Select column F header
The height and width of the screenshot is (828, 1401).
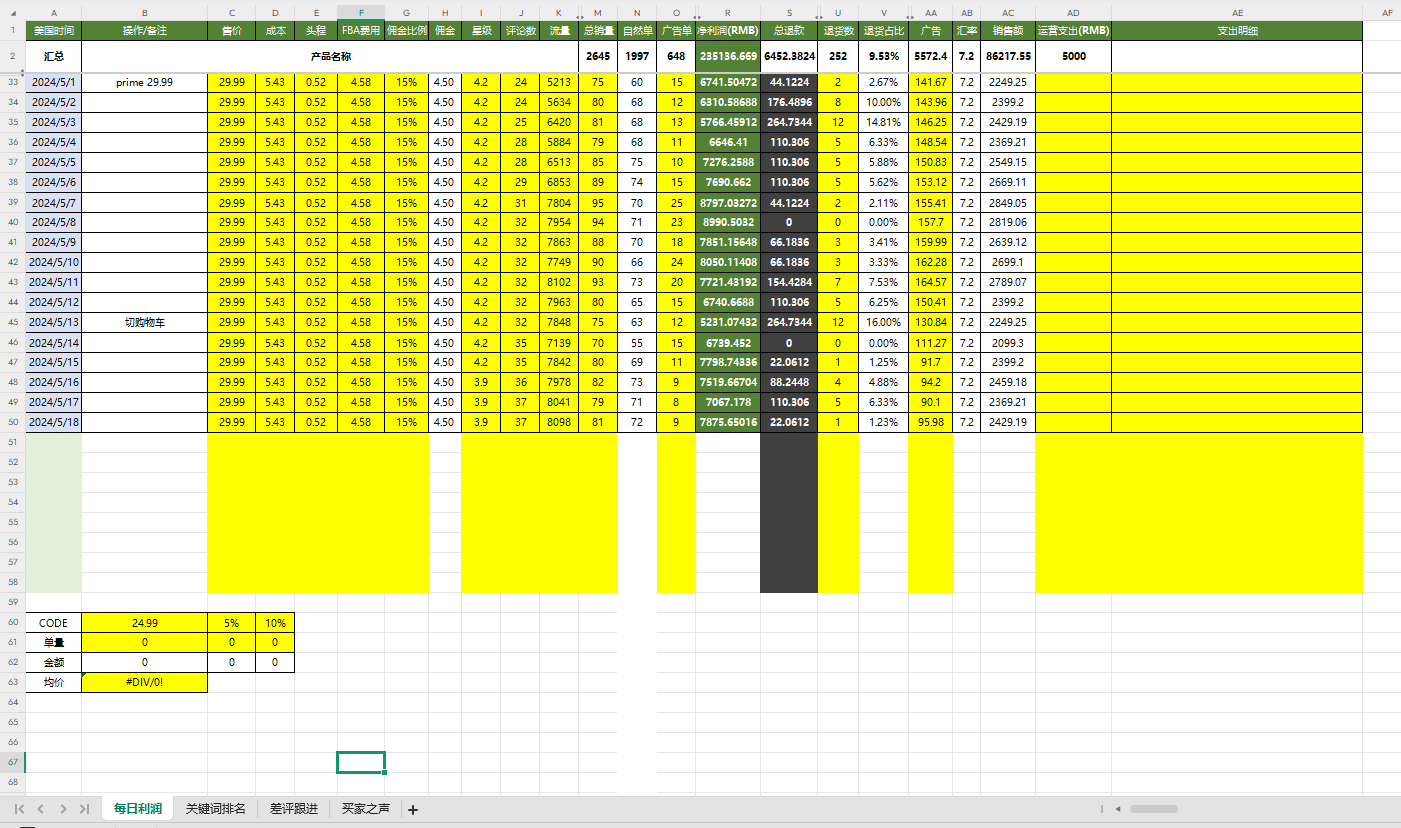coord(361,12)
